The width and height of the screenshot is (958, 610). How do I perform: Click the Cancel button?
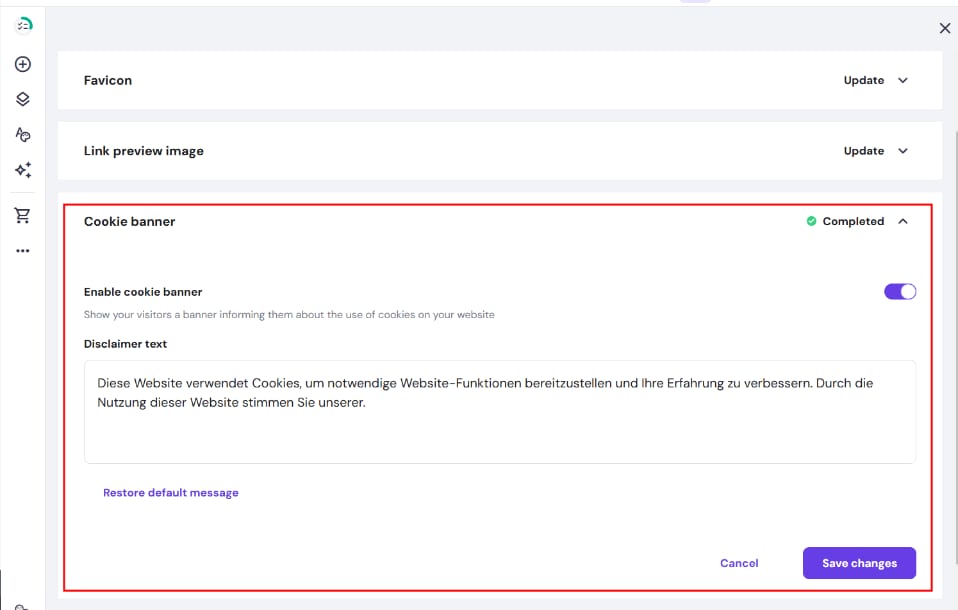click(x=739, y=563)
